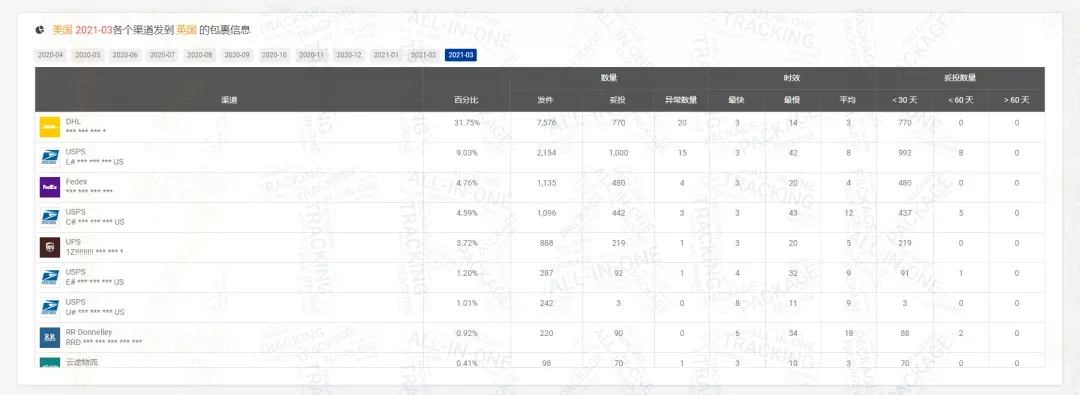This screenshot has height=395, width=1080.
Task: Click the USPS L# row logo
Action: [x=50, y=157]
